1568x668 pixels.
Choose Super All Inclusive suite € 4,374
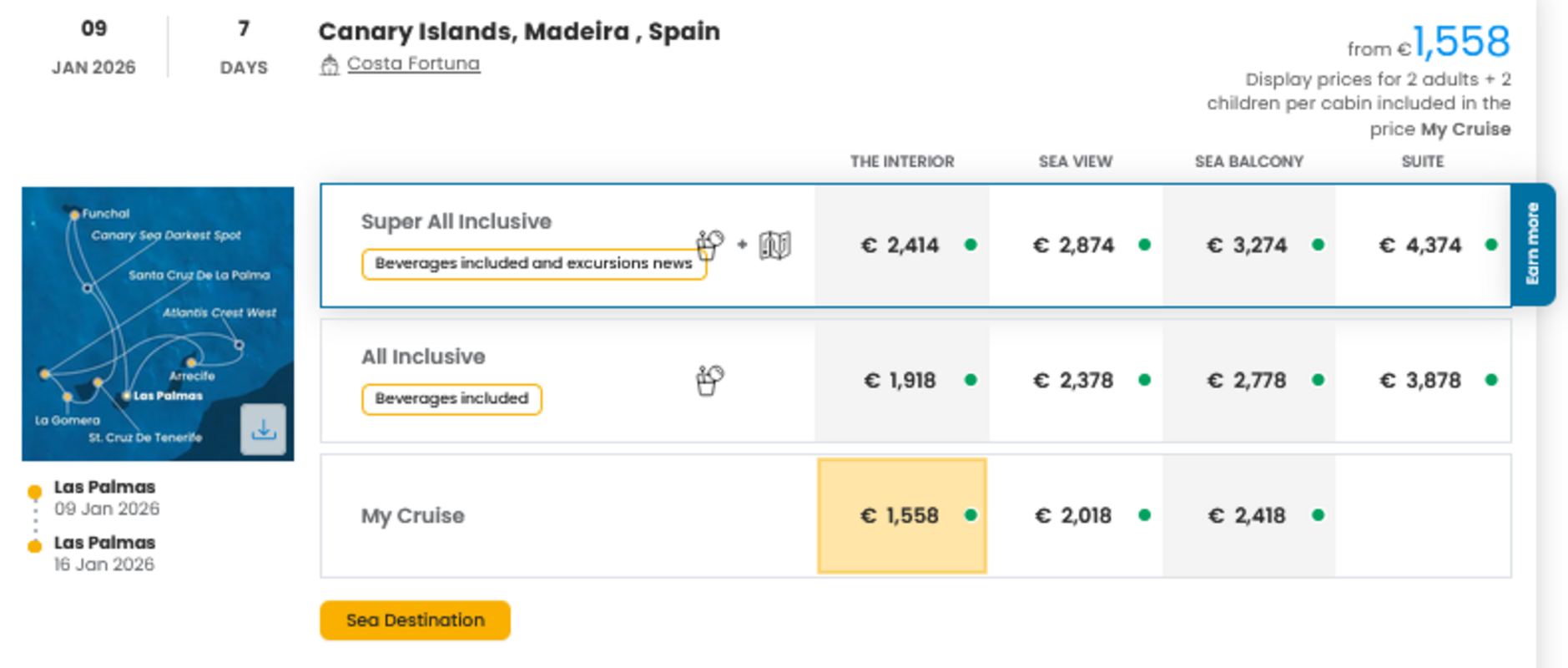pos(1420,245)
